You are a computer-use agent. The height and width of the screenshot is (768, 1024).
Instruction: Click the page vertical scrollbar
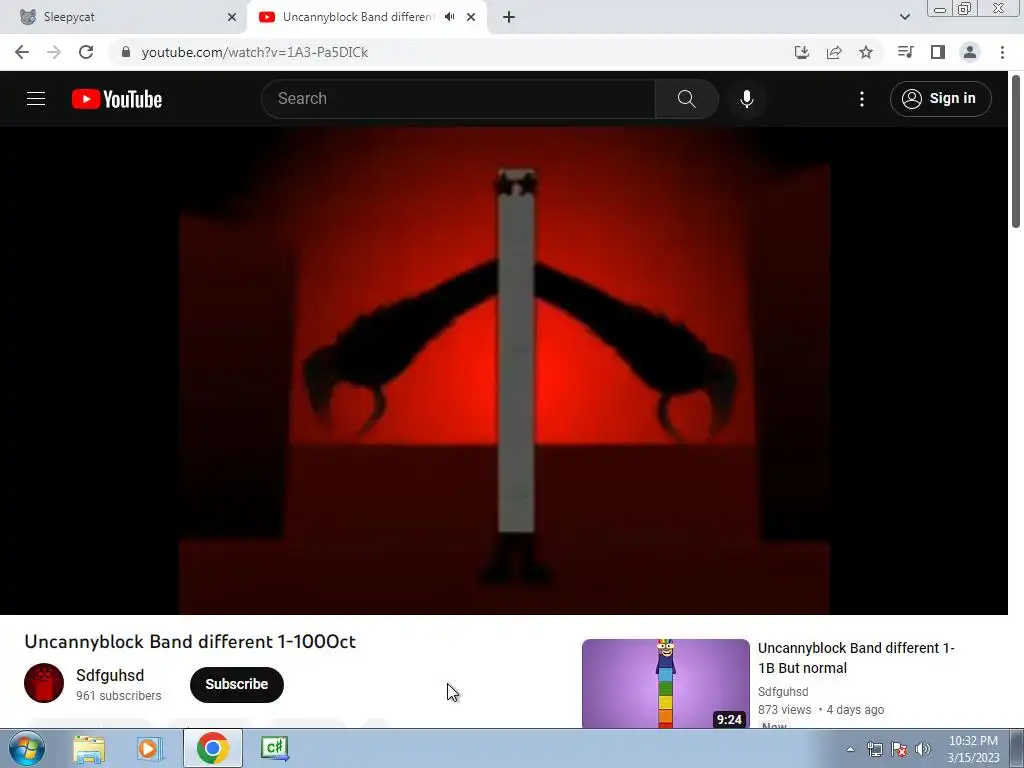[x=1016, y=152]
